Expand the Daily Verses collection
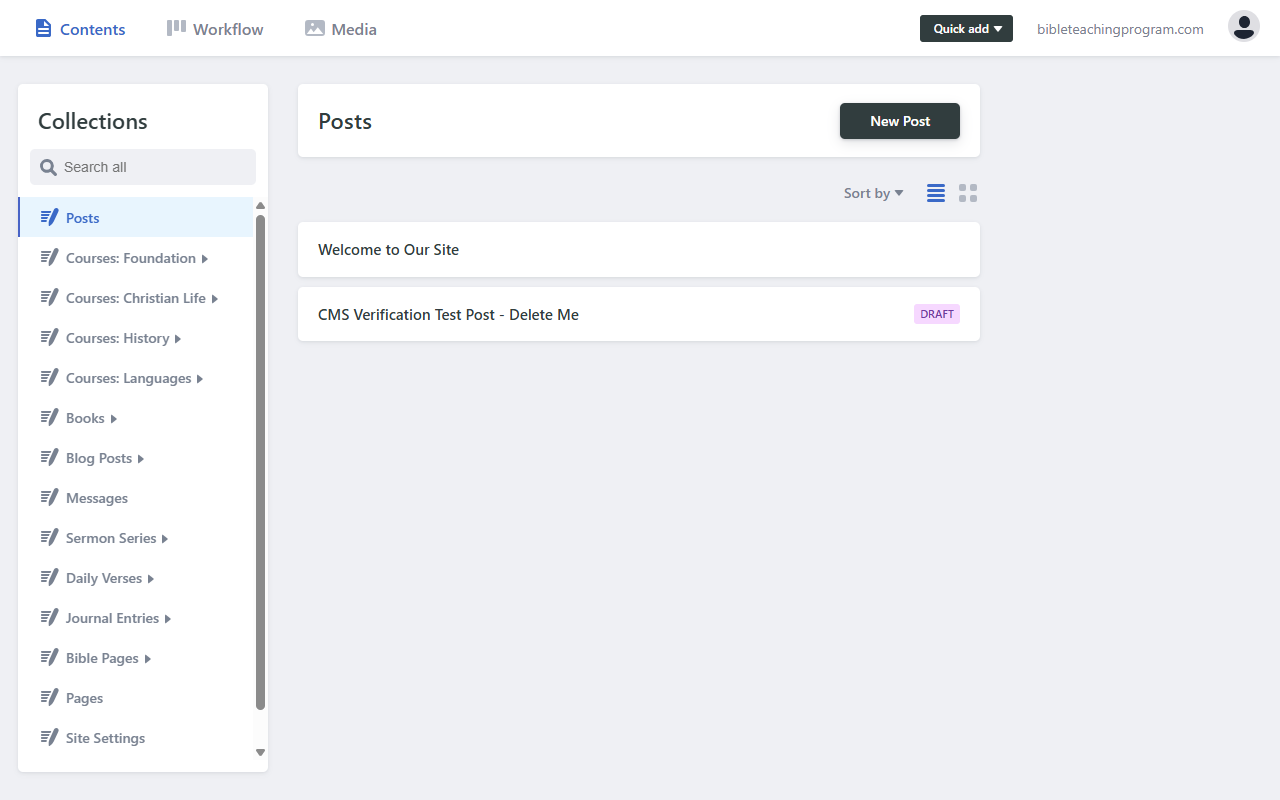 click(150, 577)
